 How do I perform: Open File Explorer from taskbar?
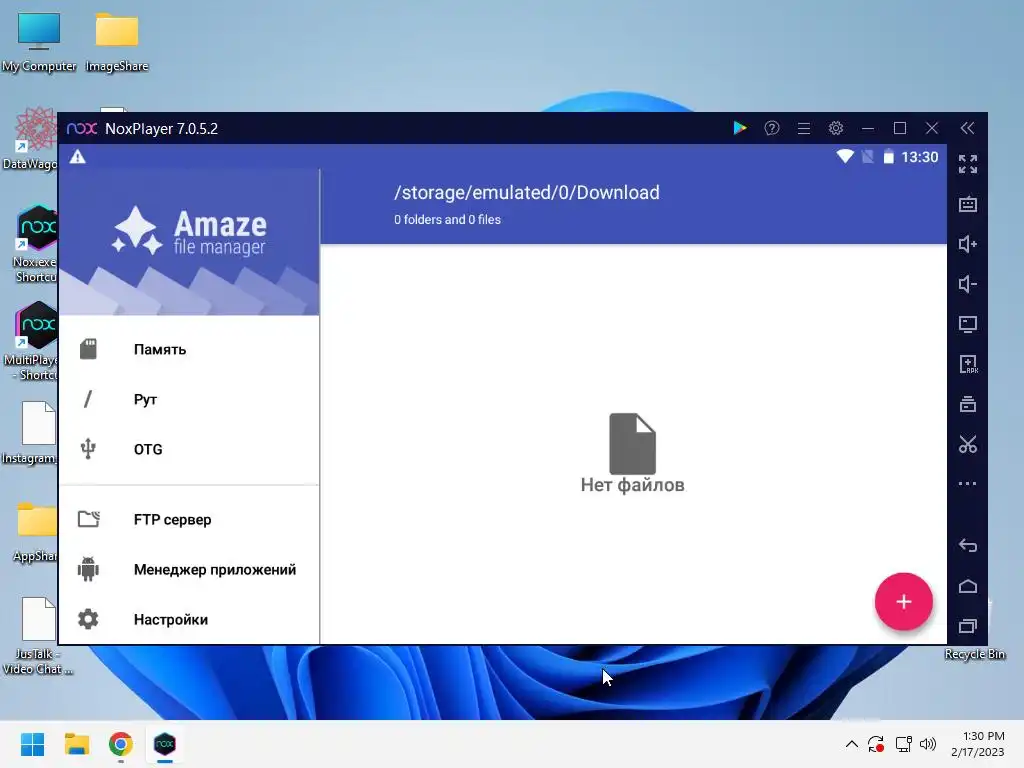76,744
